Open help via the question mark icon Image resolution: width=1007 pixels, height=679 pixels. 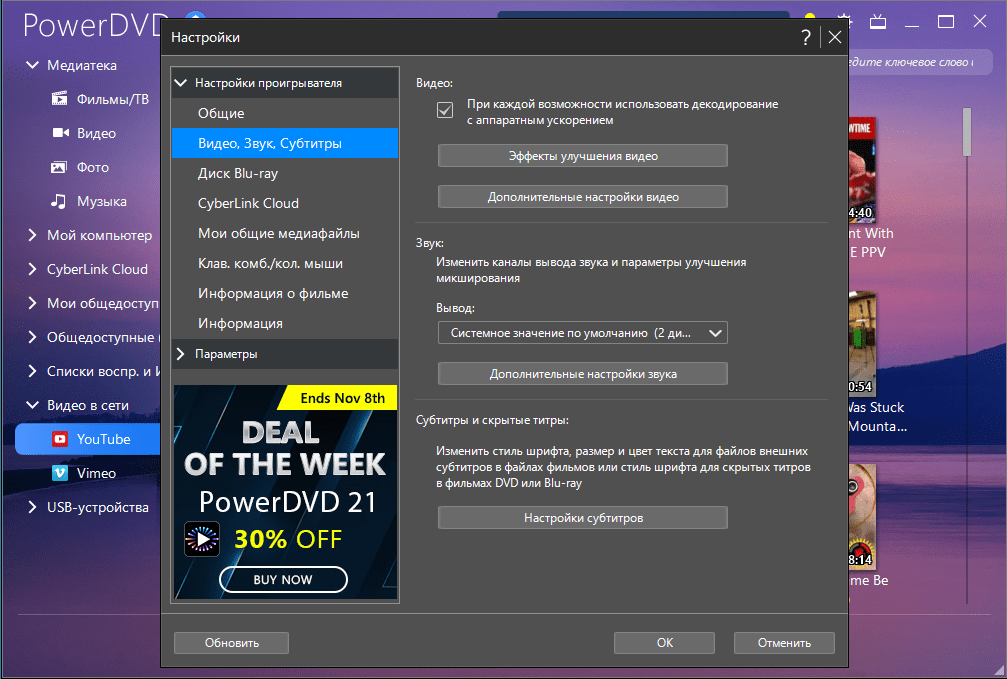point(806,37)
